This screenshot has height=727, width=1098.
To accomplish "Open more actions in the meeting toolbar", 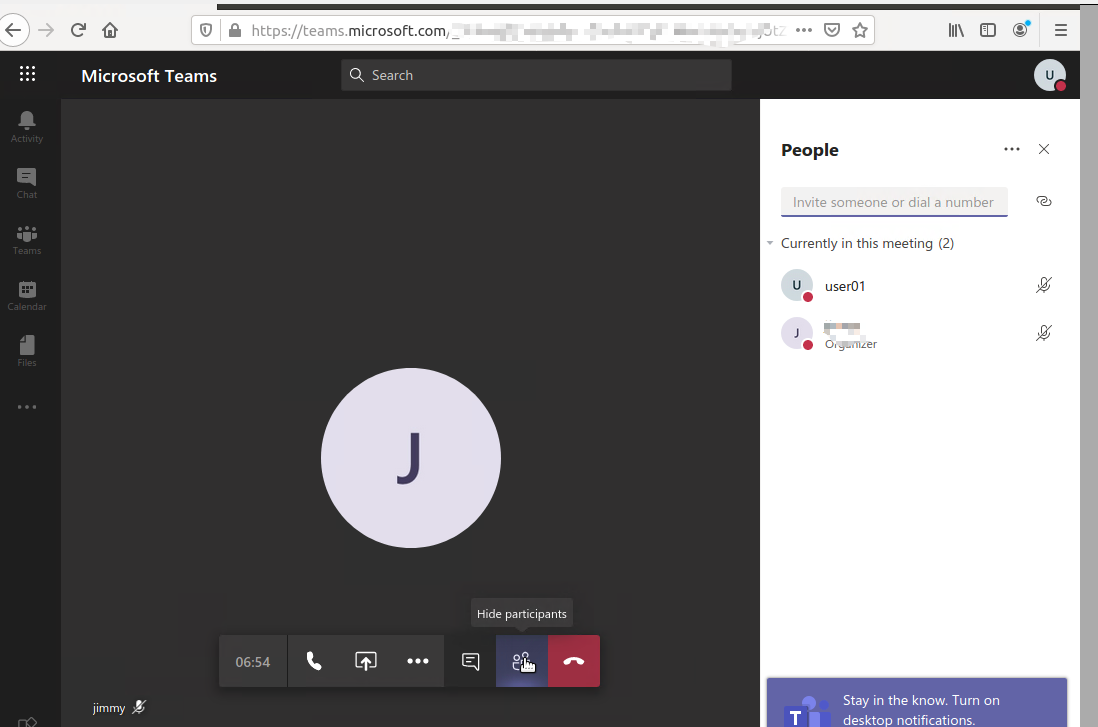I will pos(417,661).
